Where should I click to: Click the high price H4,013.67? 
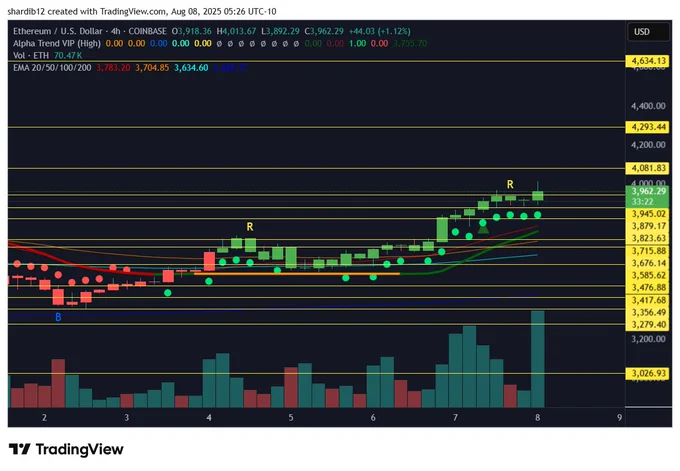pyautogui.click(x=236, y=31)
